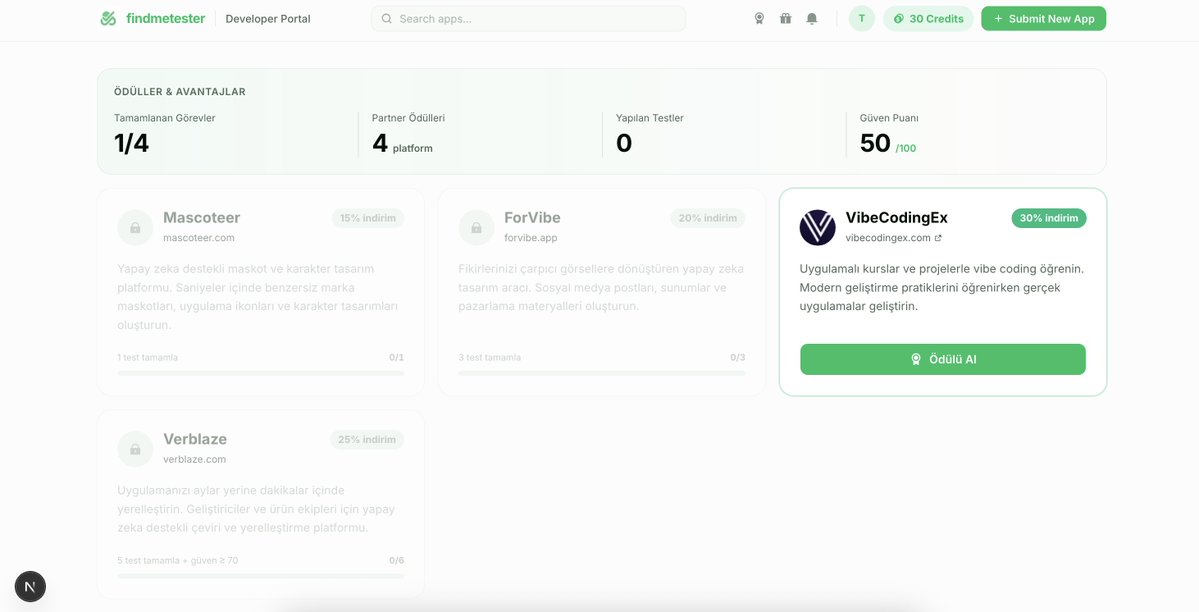The image size is (1199, 612).
Task: Click the Mascoteer progress bar
Action: tap(261, 373)
